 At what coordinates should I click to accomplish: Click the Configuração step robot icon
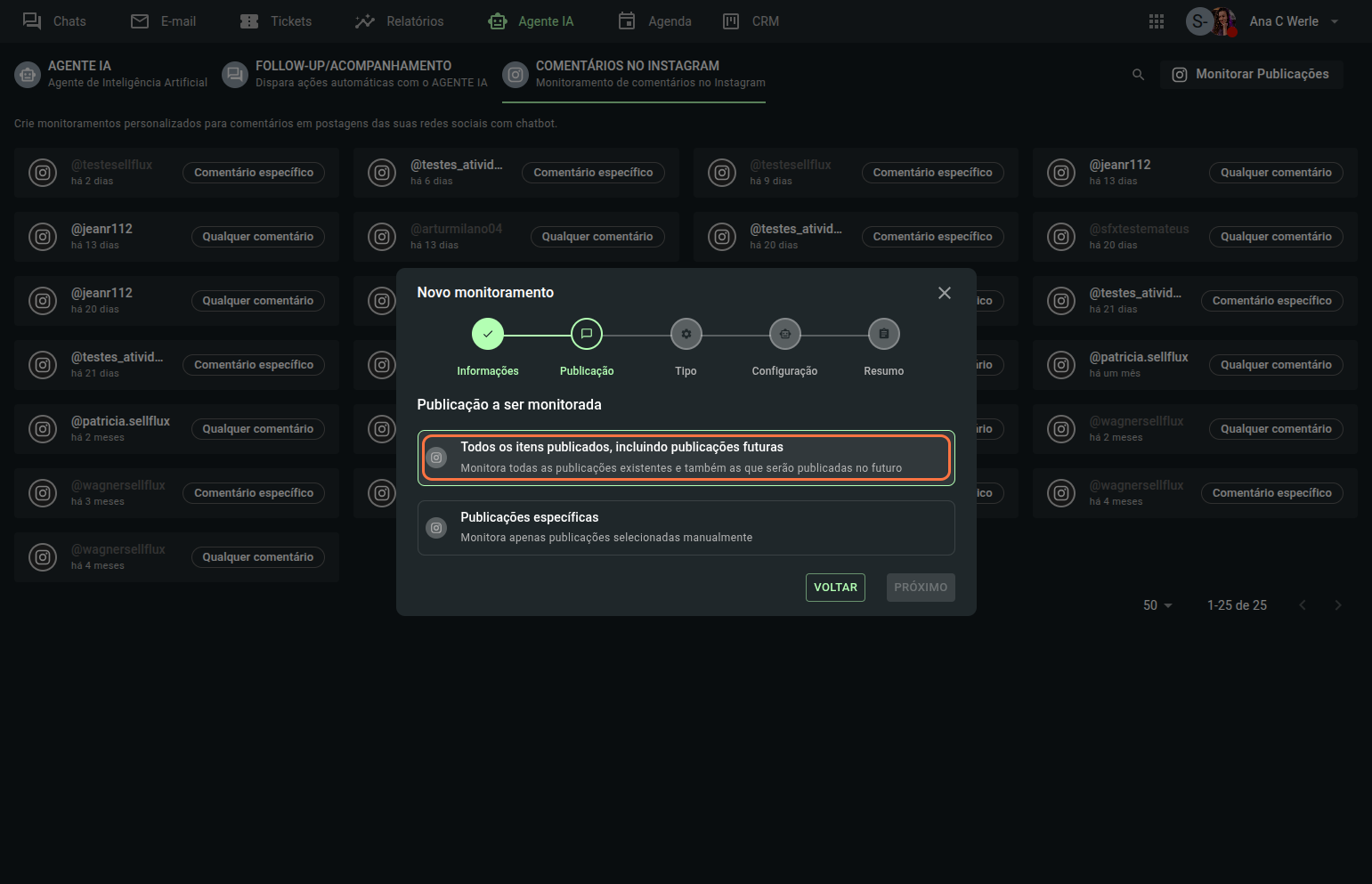pyautogui.click(x=784, y=334)
